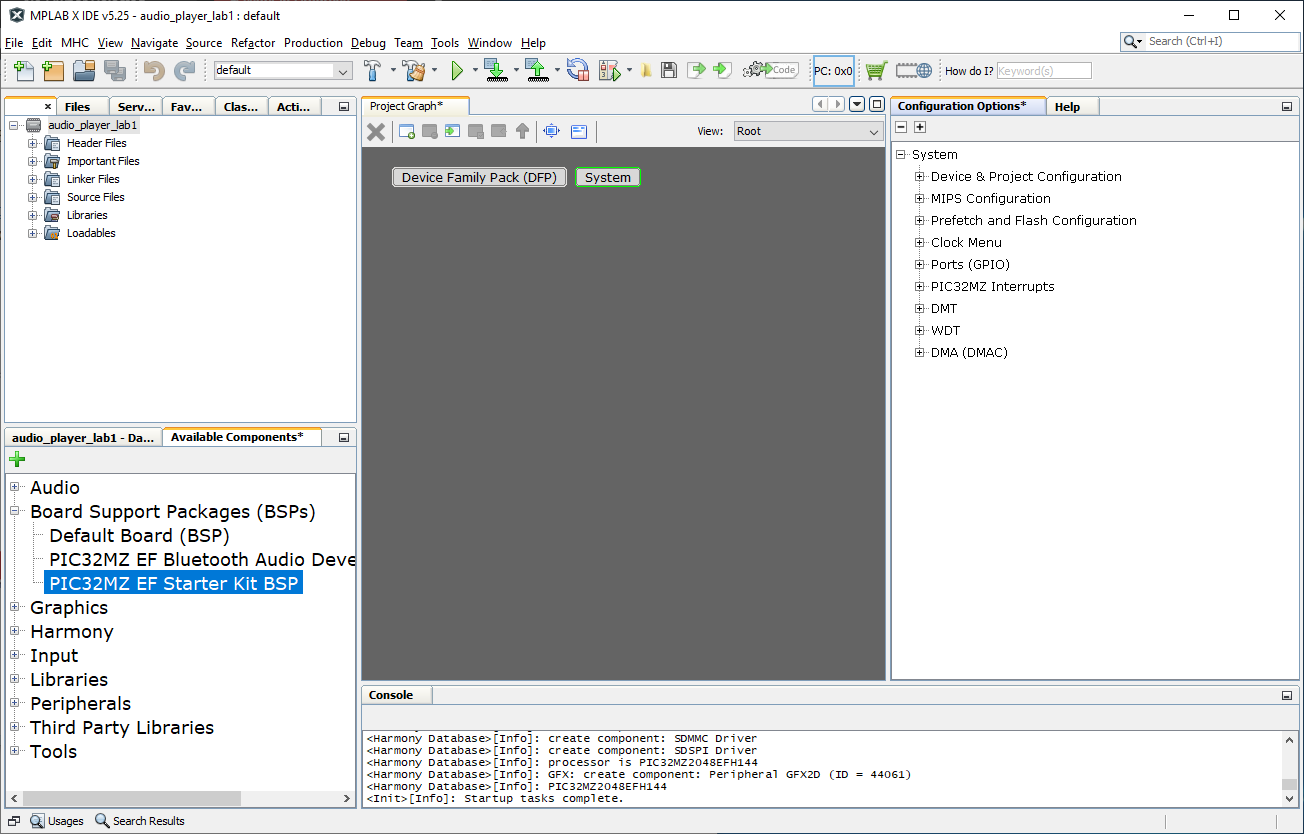Select Default Board (BSP) in component list
Screen dimensions: 1304x834
point(139,536)
